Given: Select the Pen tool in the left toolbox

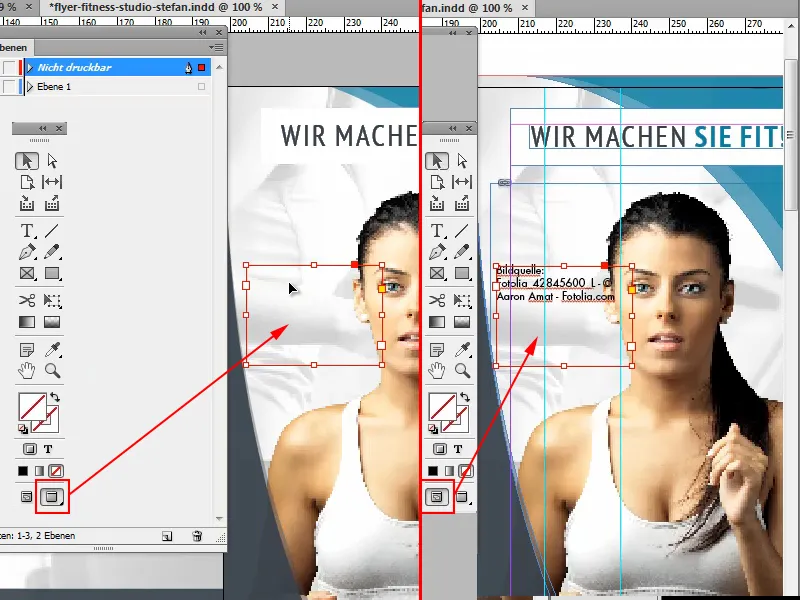Looking at the screenshot, I should 27,252.
